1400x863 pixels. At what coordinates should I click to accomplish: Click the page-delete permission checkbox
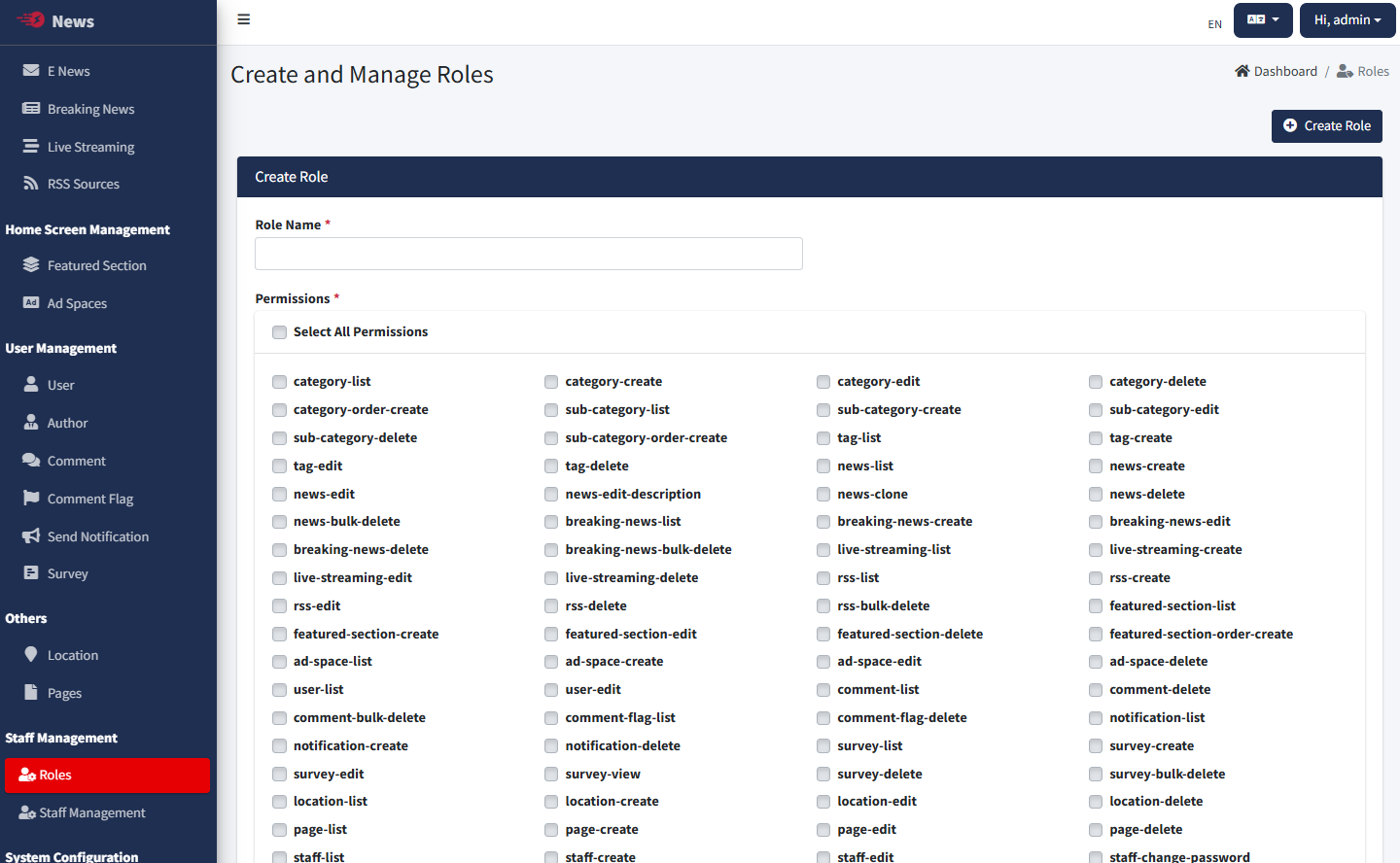tap(1096, 830)
